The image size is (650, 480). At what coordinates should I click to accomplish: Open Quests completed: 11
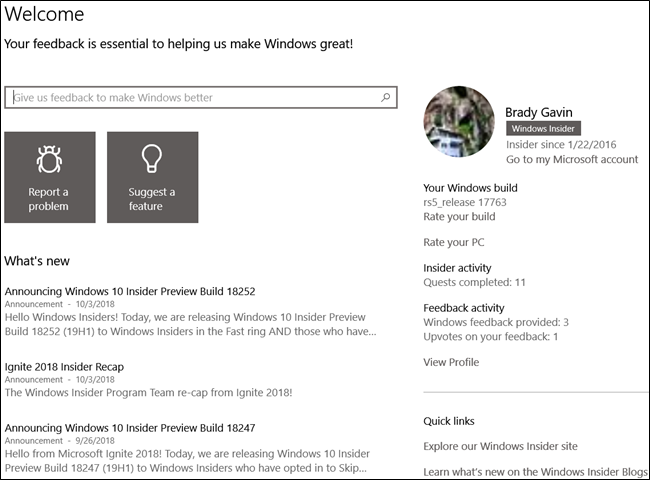474,282
